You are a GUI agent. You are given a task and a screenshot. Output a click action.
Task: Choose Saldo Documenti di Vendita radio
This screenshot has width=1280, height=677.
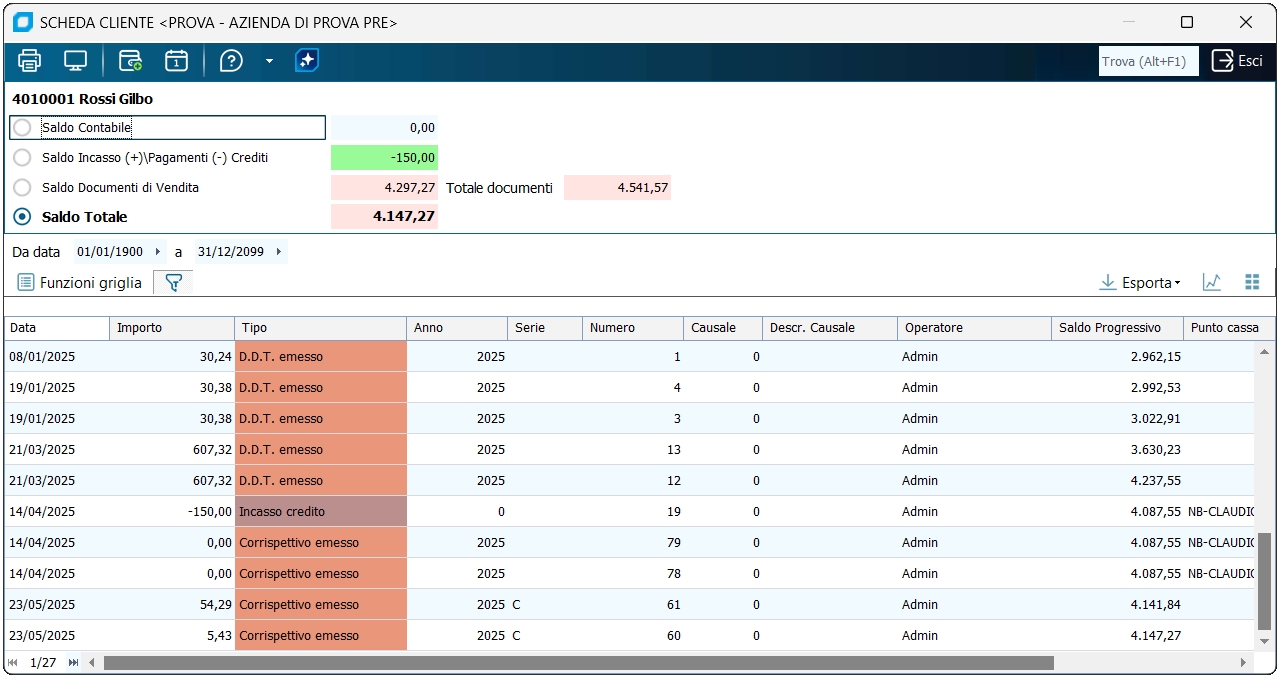click(22, 187)
